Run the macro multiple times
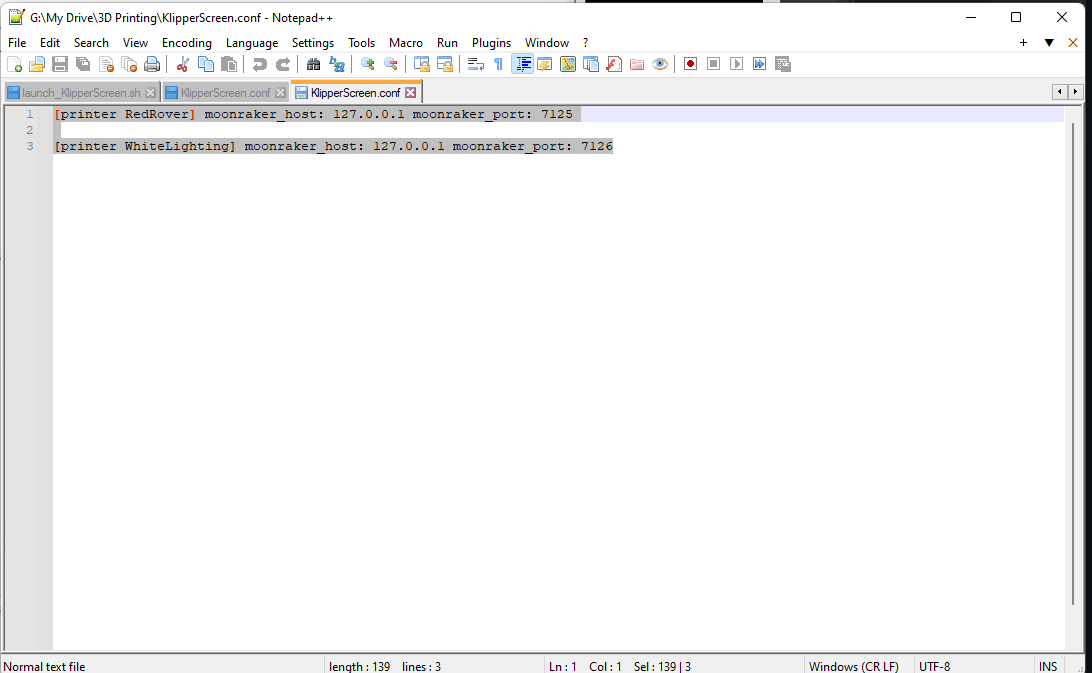This screenshot has height=673, width=1092. pyautogui.click(x=758, y=63)
